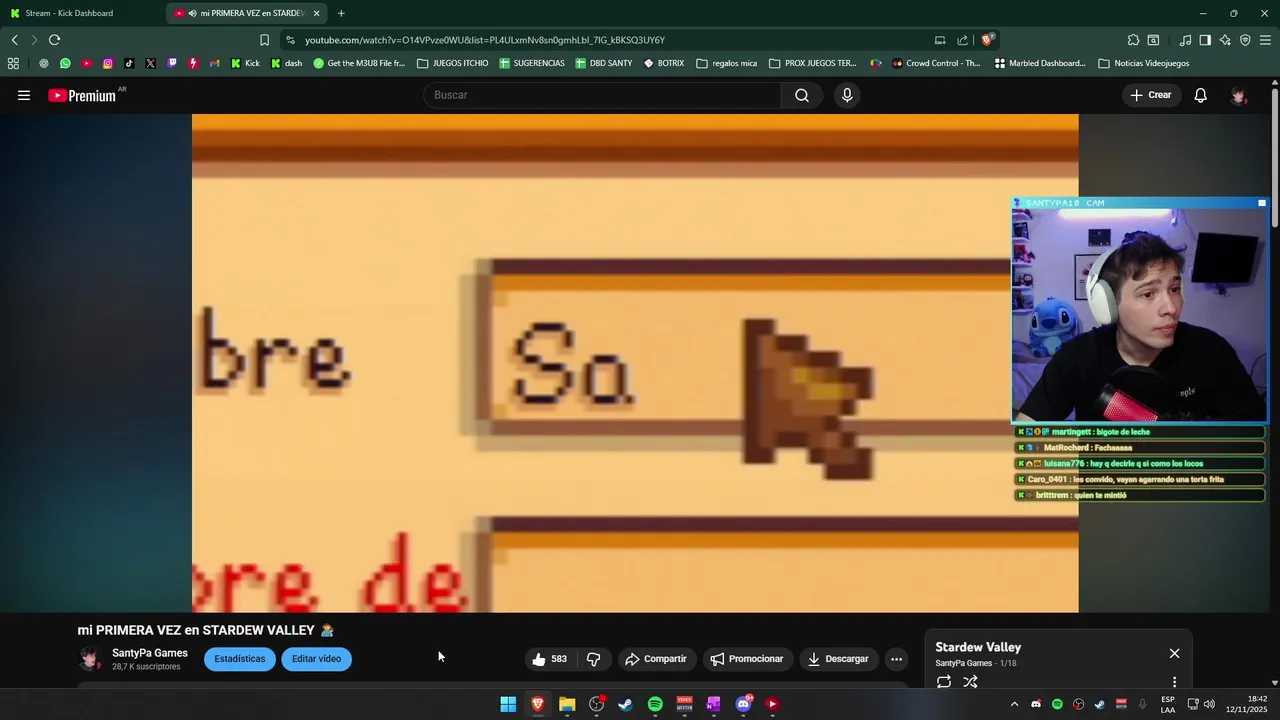Expand regalos mica bookmark folder
1280x720 pixels.
[x=727, y=63]
